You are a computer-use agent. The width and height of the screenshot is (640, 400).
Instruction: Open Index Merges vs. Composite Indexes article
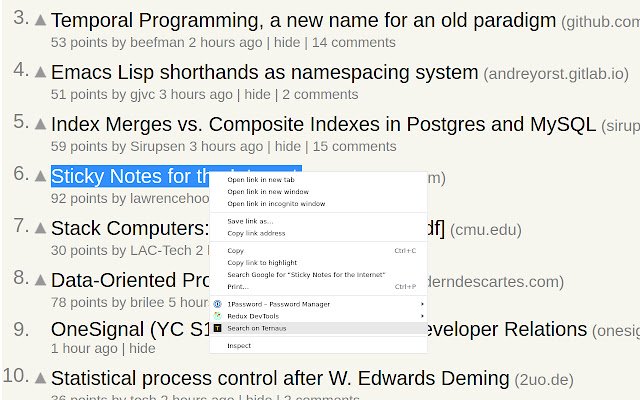tap(323, 124)
